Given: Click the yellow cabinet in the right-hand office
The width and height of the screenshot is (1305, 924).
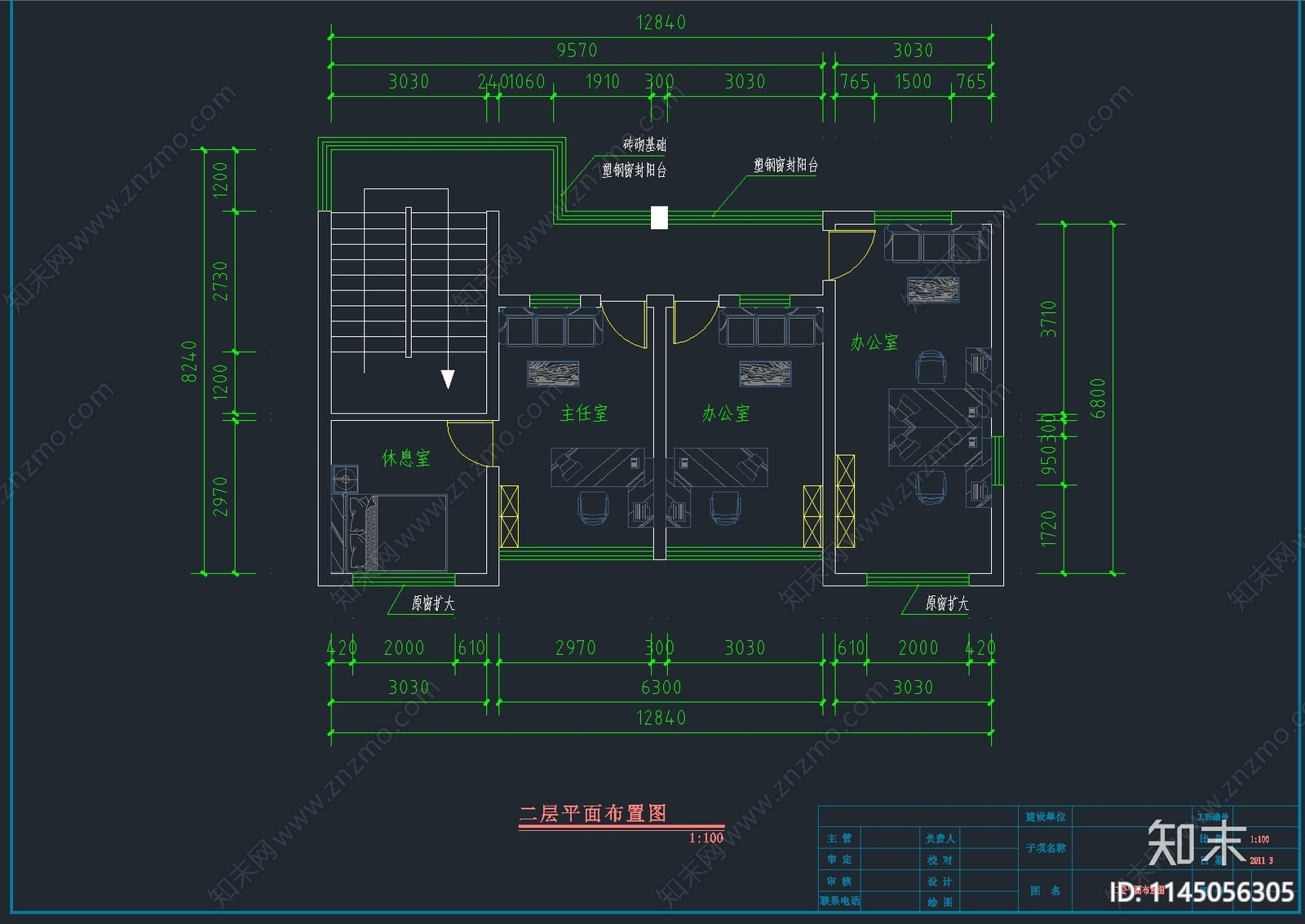Looking at the screenshot, I should pyautogui.click(x=845, y=501).
